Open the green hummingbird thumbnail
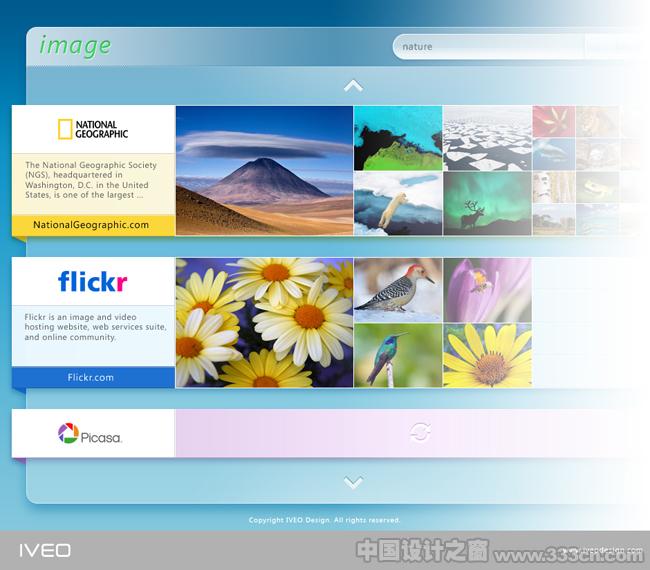Image resolution: width=650 pixels, height=570 pixels. pyautogui.click(x=398, y=356)
